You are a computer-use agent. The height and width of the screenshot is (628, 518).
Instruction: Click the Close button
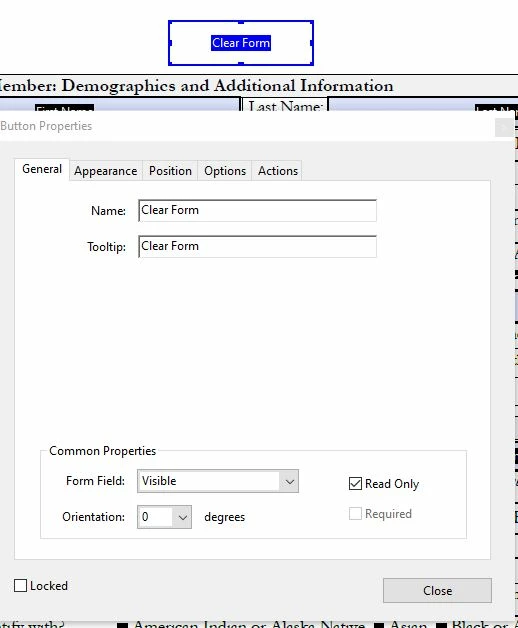click(x=437, y=590)
